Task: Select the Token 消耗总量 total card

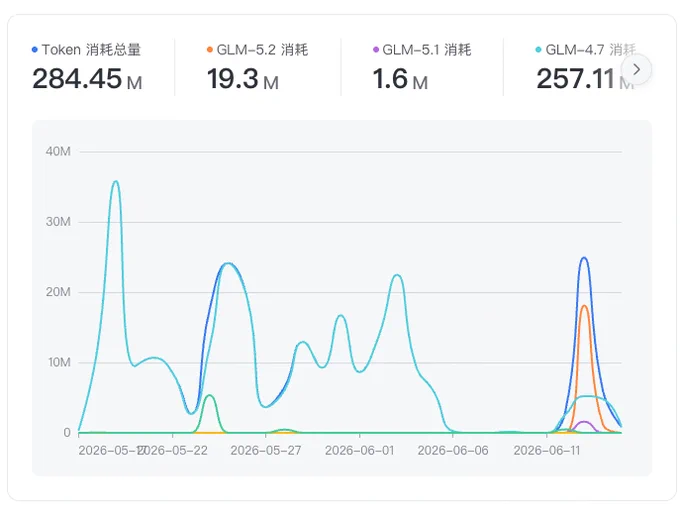Action: tap(87, 67)
